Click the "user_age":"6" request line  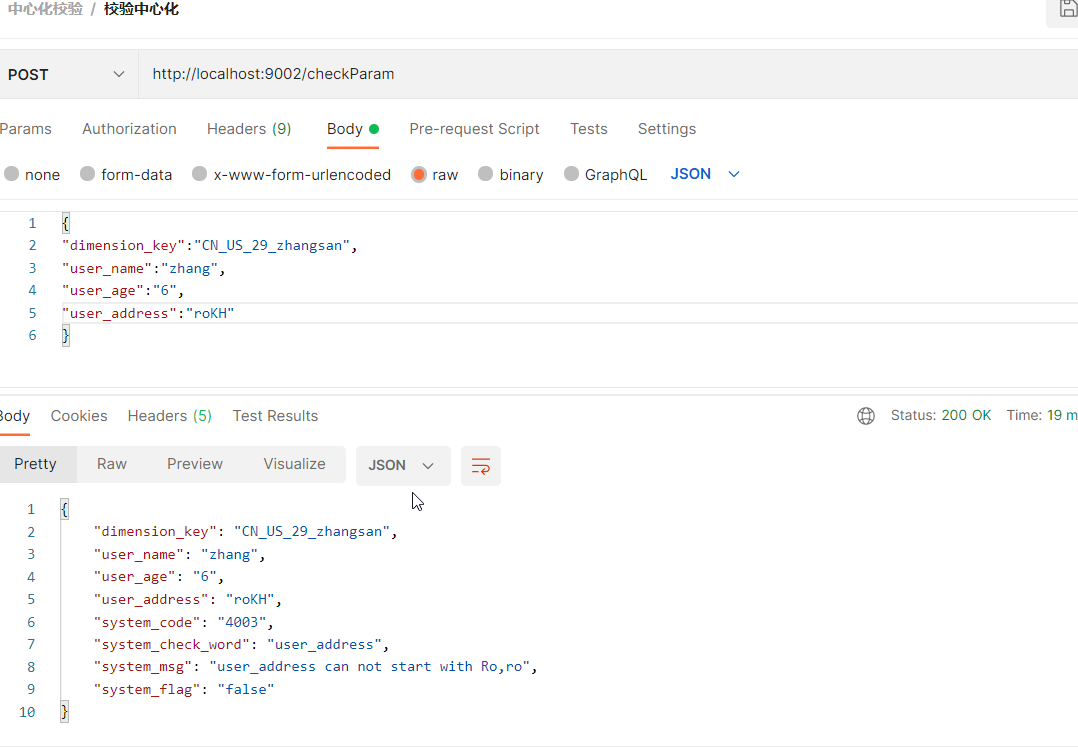pos(123,291)
